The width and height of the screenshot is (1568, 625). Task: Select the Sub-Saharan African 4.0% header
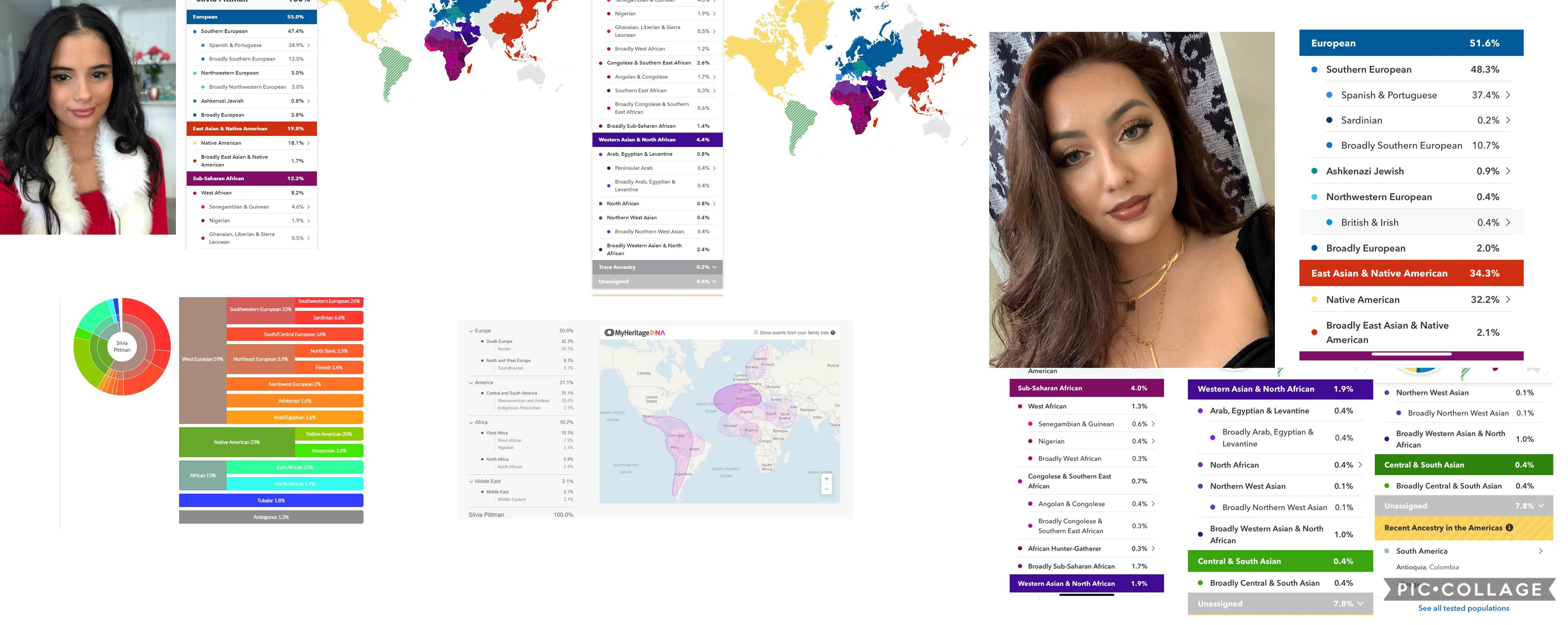click(1086, 388)
